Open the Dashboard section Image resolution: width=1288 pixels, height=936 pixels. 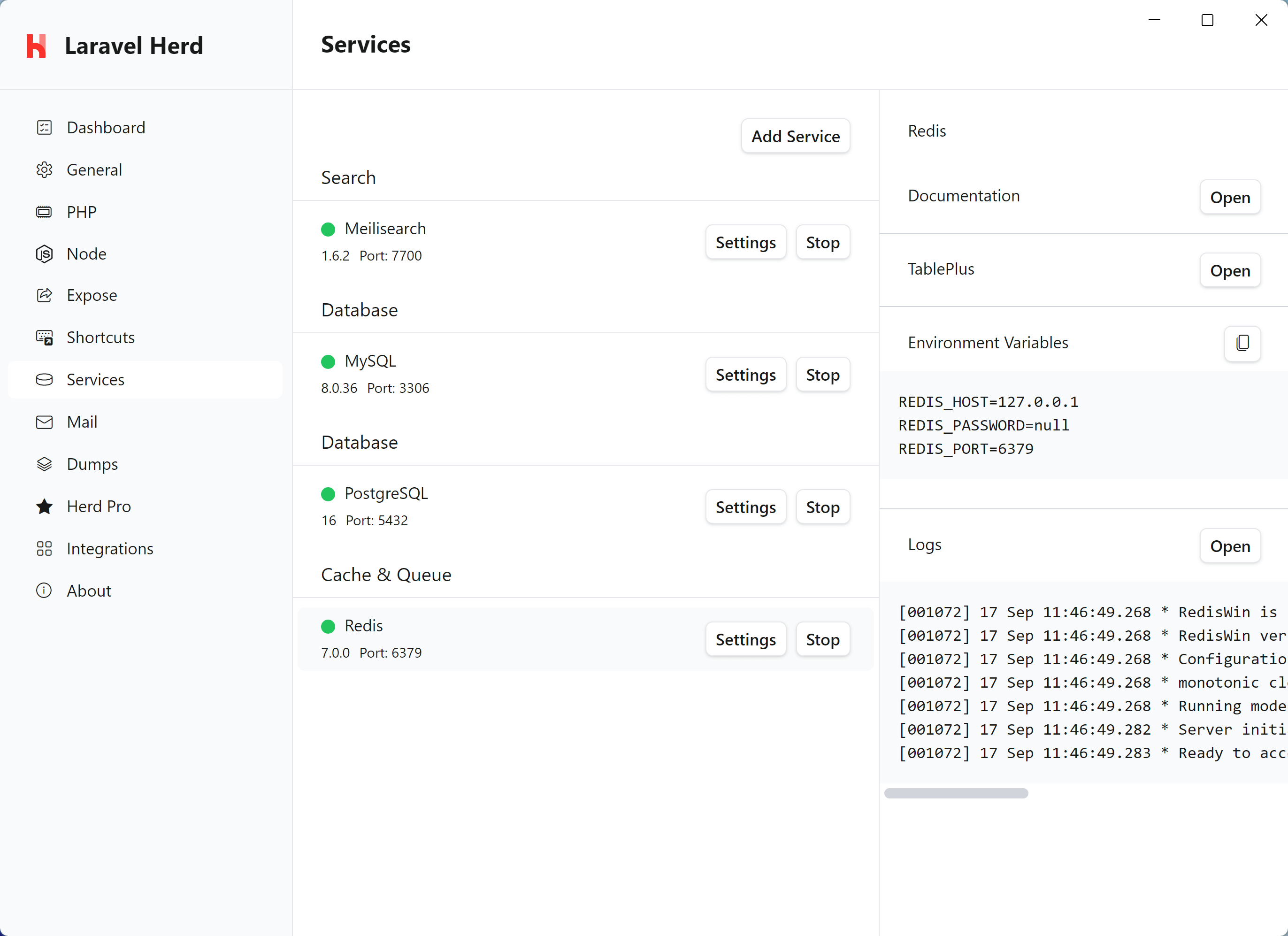(106, 127)
